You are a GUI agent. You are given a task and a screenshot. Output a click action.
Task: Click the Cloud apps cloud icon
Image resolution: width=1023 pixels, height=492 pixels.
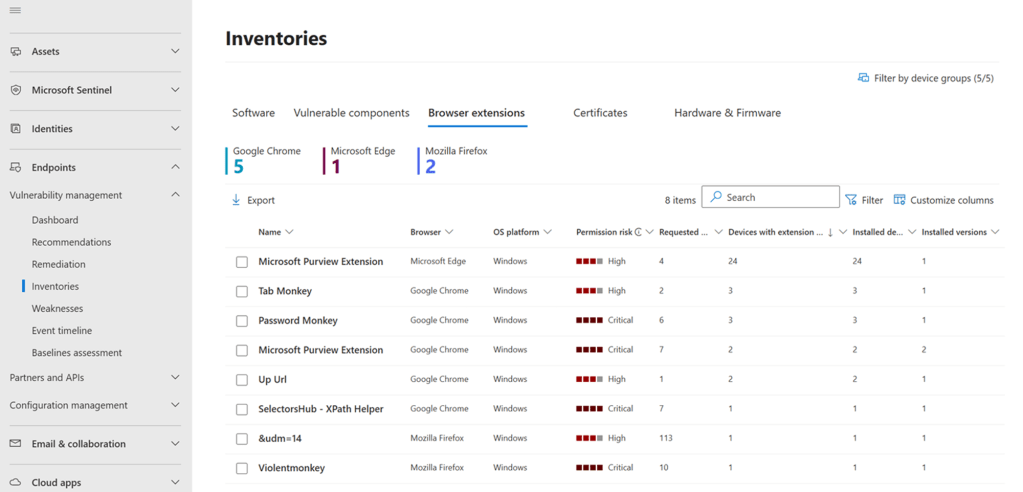click(16, 482)
